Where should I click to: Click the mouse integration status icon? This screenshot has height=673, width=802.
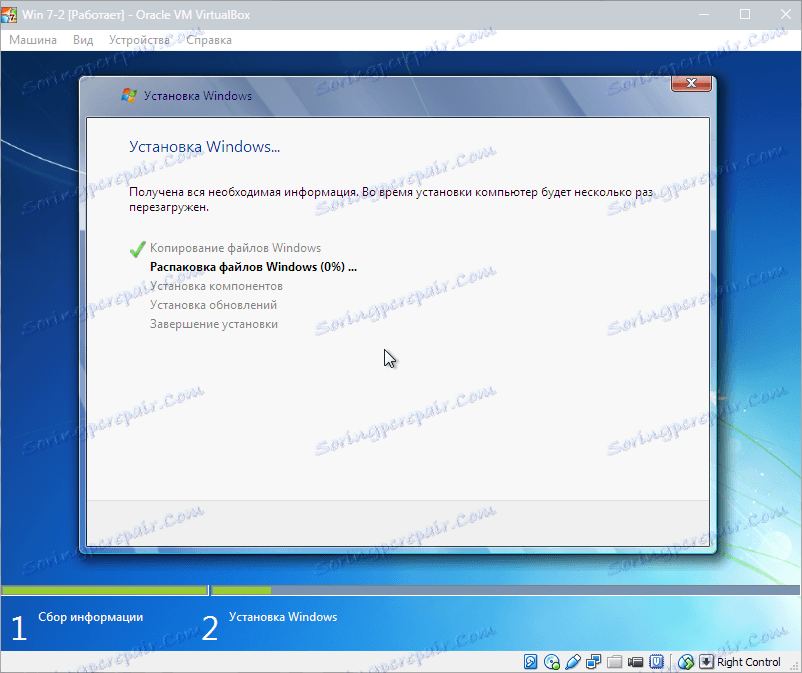click(x=686, y=662)
